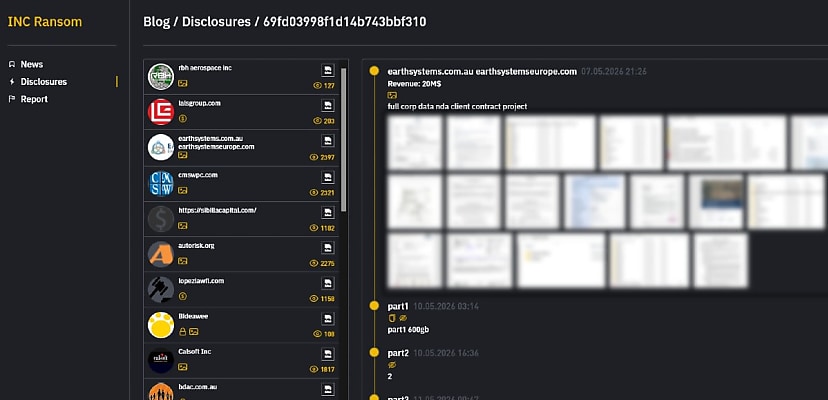Screen dimensions: 828x400
Task: Click the square file icon on cmswpc.com row
Action: (x=327, y=176)
